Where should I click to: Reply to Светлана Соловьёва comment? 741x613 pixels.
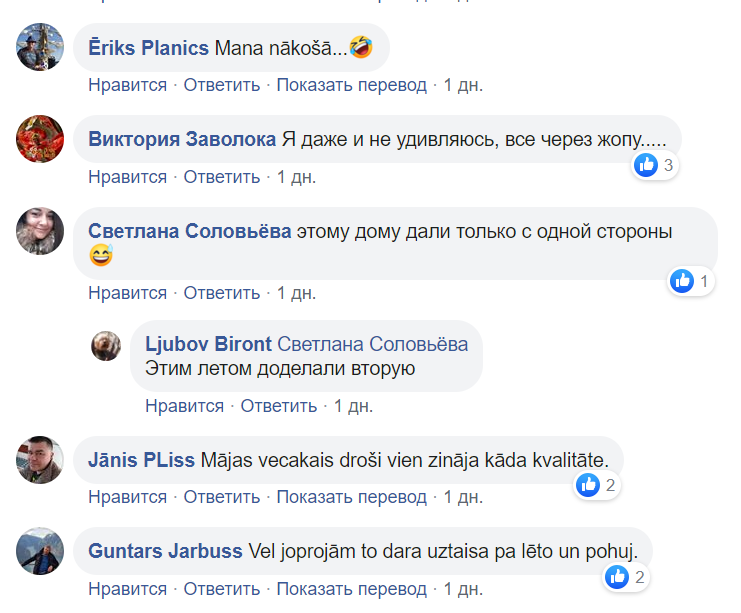pyautogui.click(x=222, y=293)
